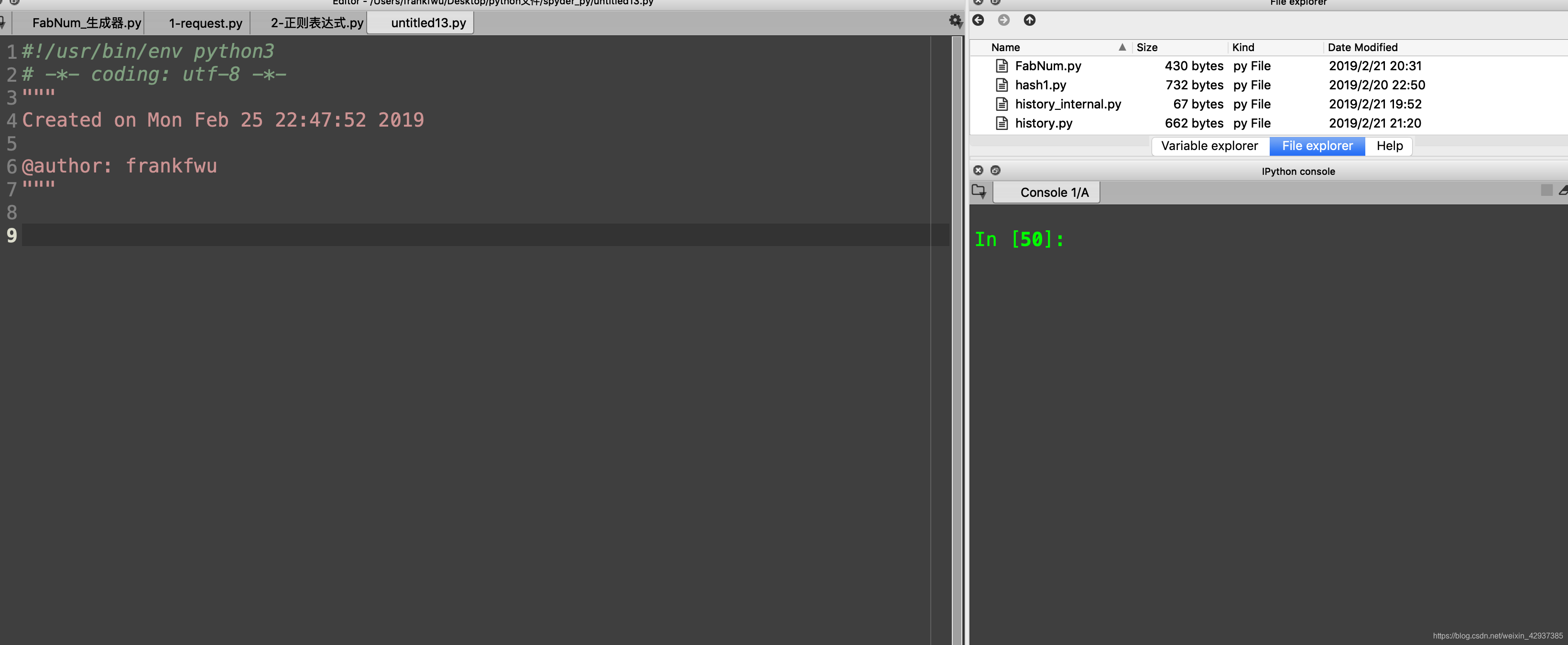Stop current command in IPython console
The image size is (1568, 645).
[1546, 191]
